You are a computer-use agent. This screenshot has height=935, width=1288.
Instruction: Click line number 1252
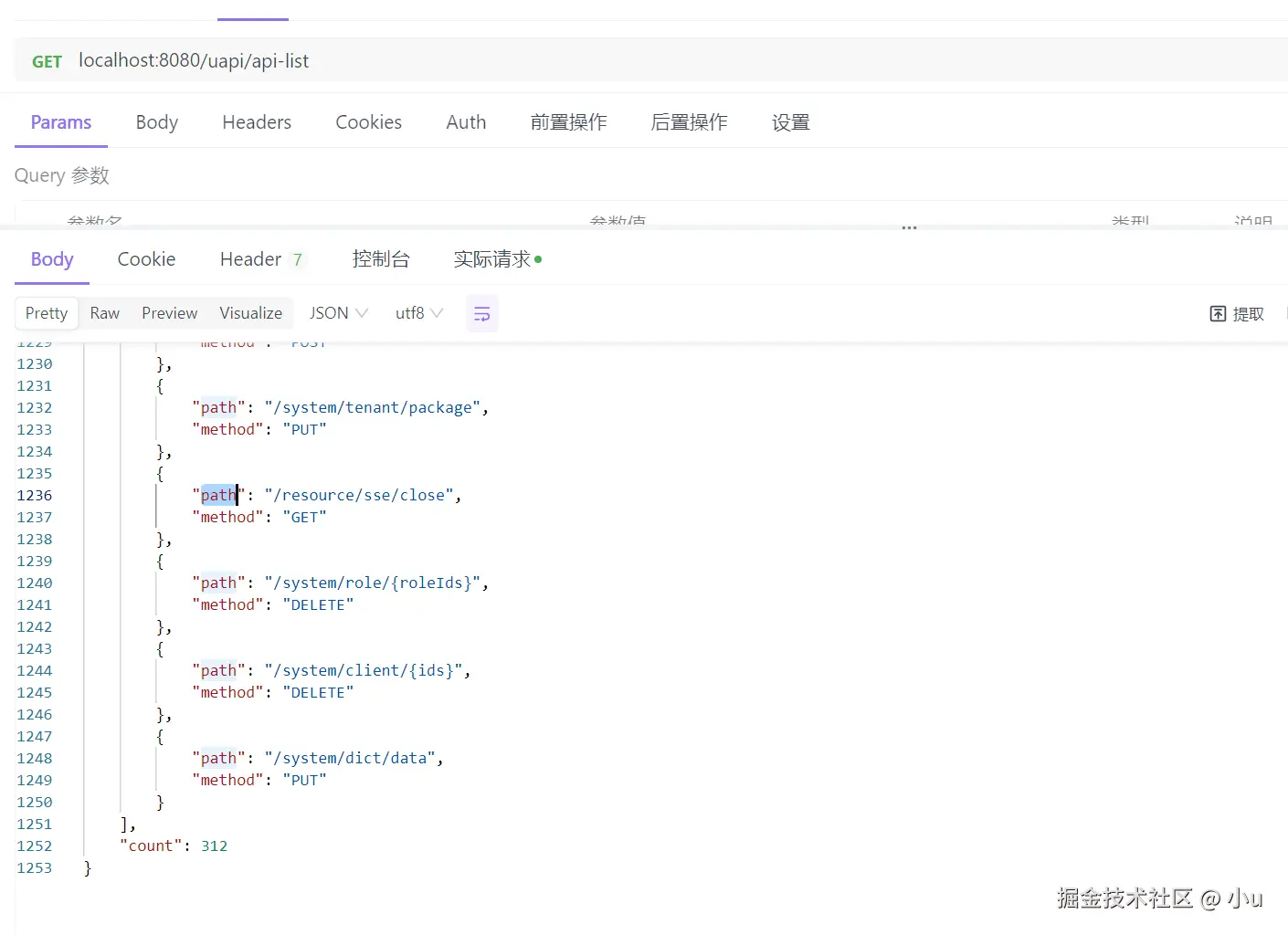35,846
